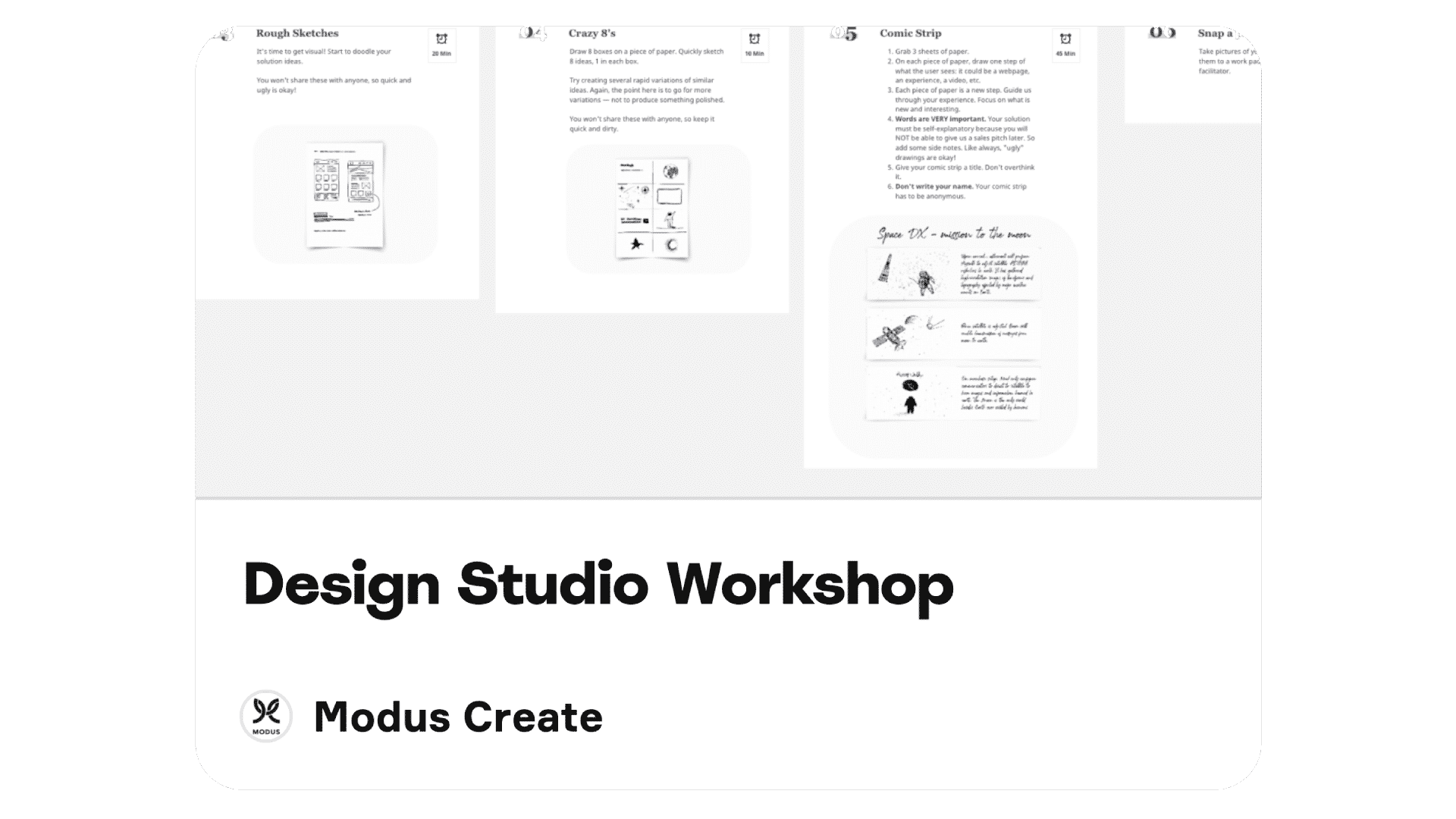The image size is (1456, 819).
Task: Click the step number 05 label
Action: pyautogui.click(x=844, y=33)
